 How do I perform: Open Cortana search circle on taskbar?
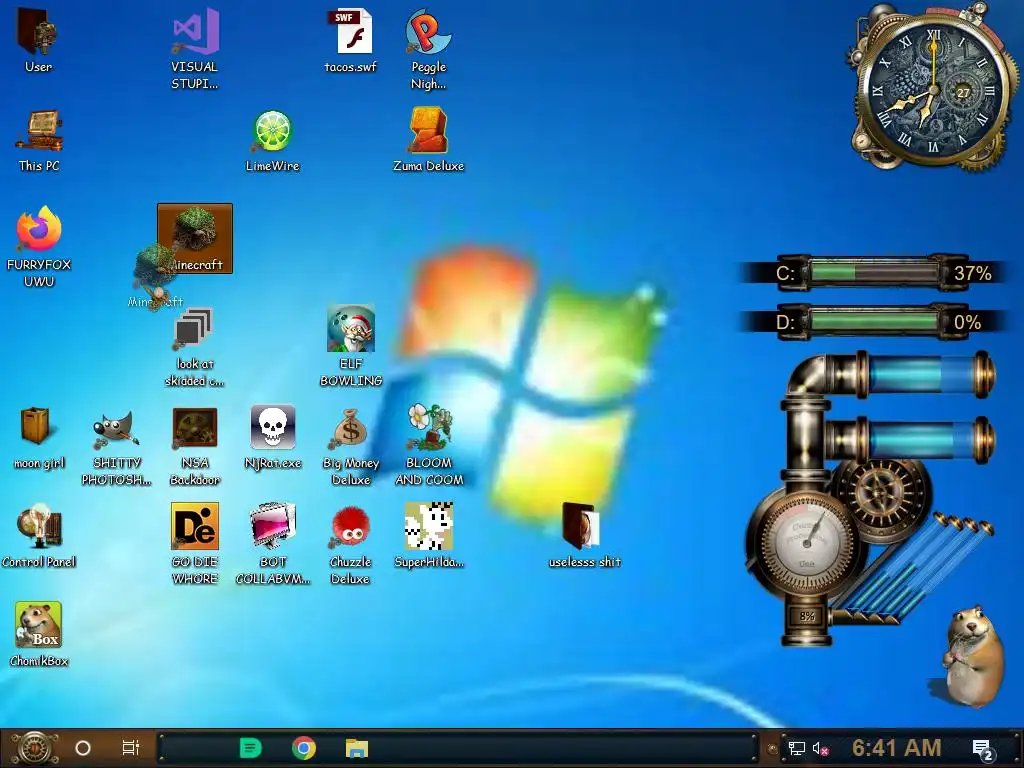pyautogui.click(x=83, y=748)
